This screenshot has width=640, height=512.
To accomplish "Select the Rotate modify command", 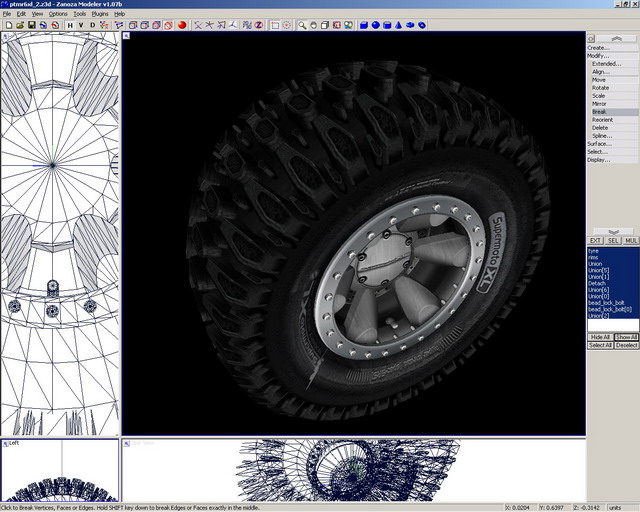I will (x=600, y=87).
